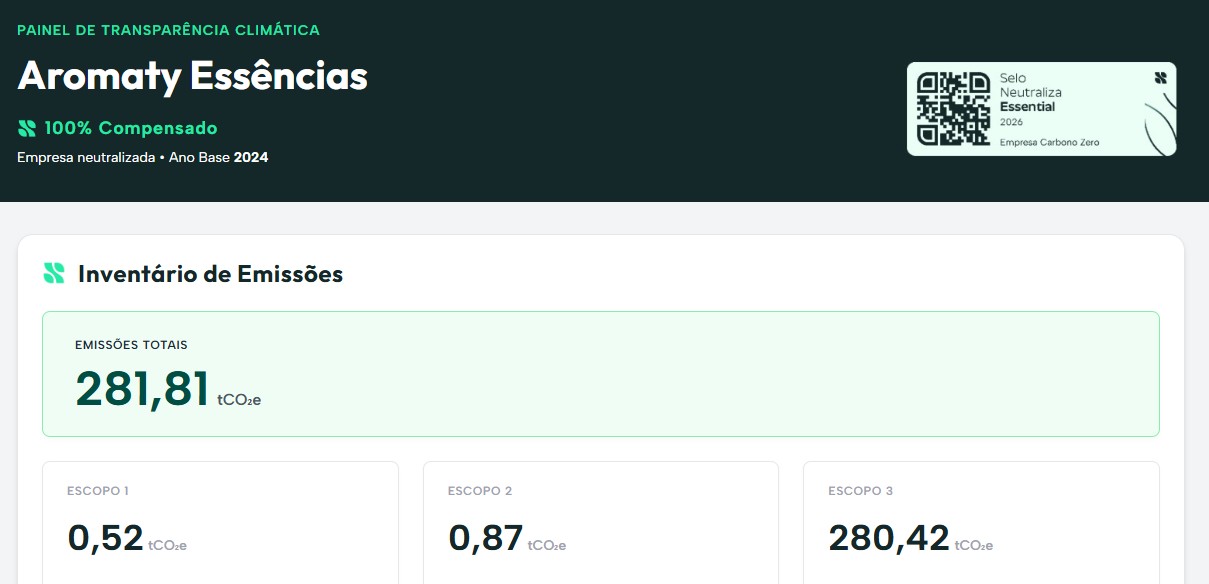The image size is (1209, 584).
Task: Click the Painel de Transparência Climática header label
Action: click(x=168, y=30)
